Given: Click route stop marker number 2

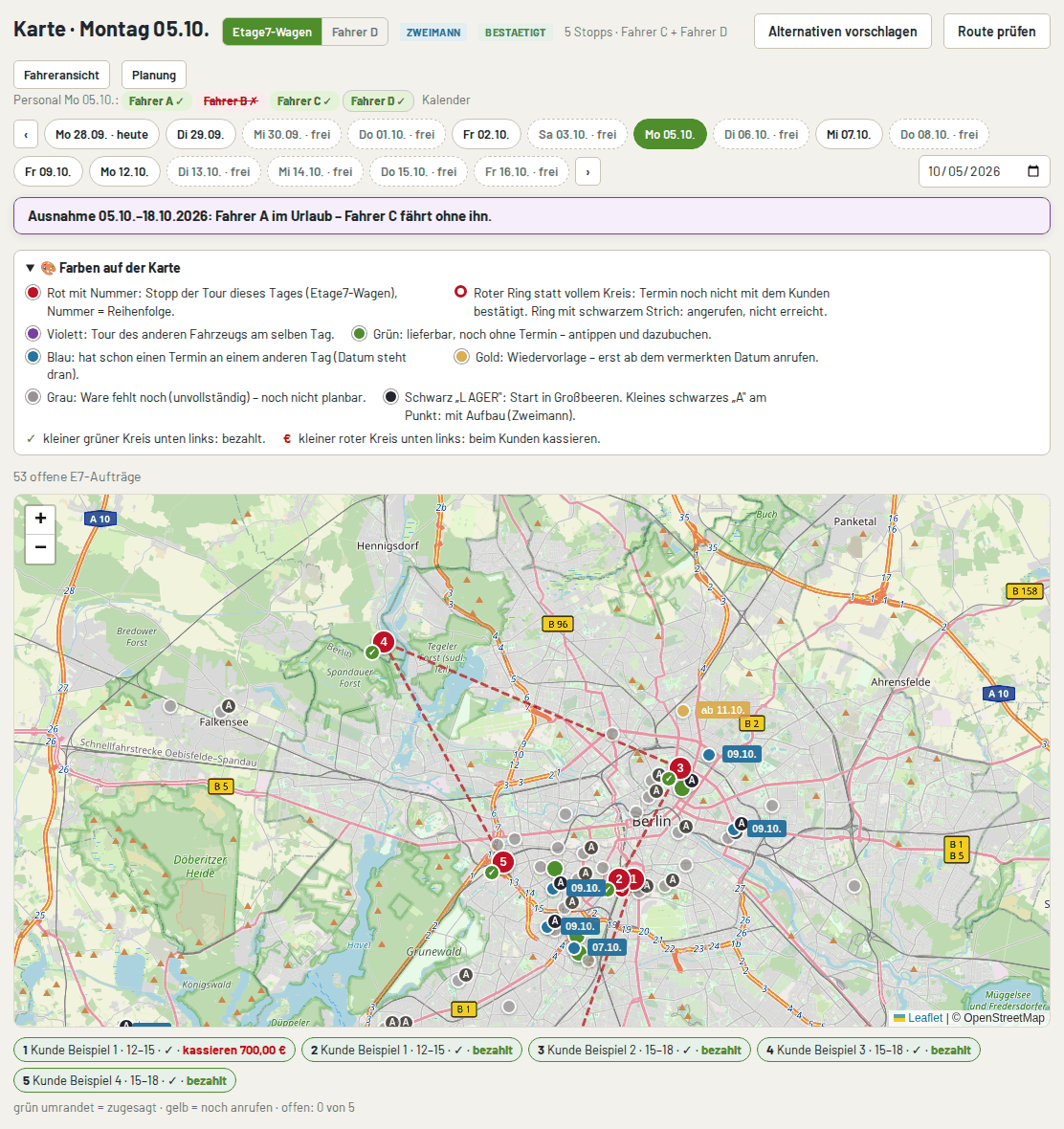Looking at the screenshot, I should click(x=618, y=879).
